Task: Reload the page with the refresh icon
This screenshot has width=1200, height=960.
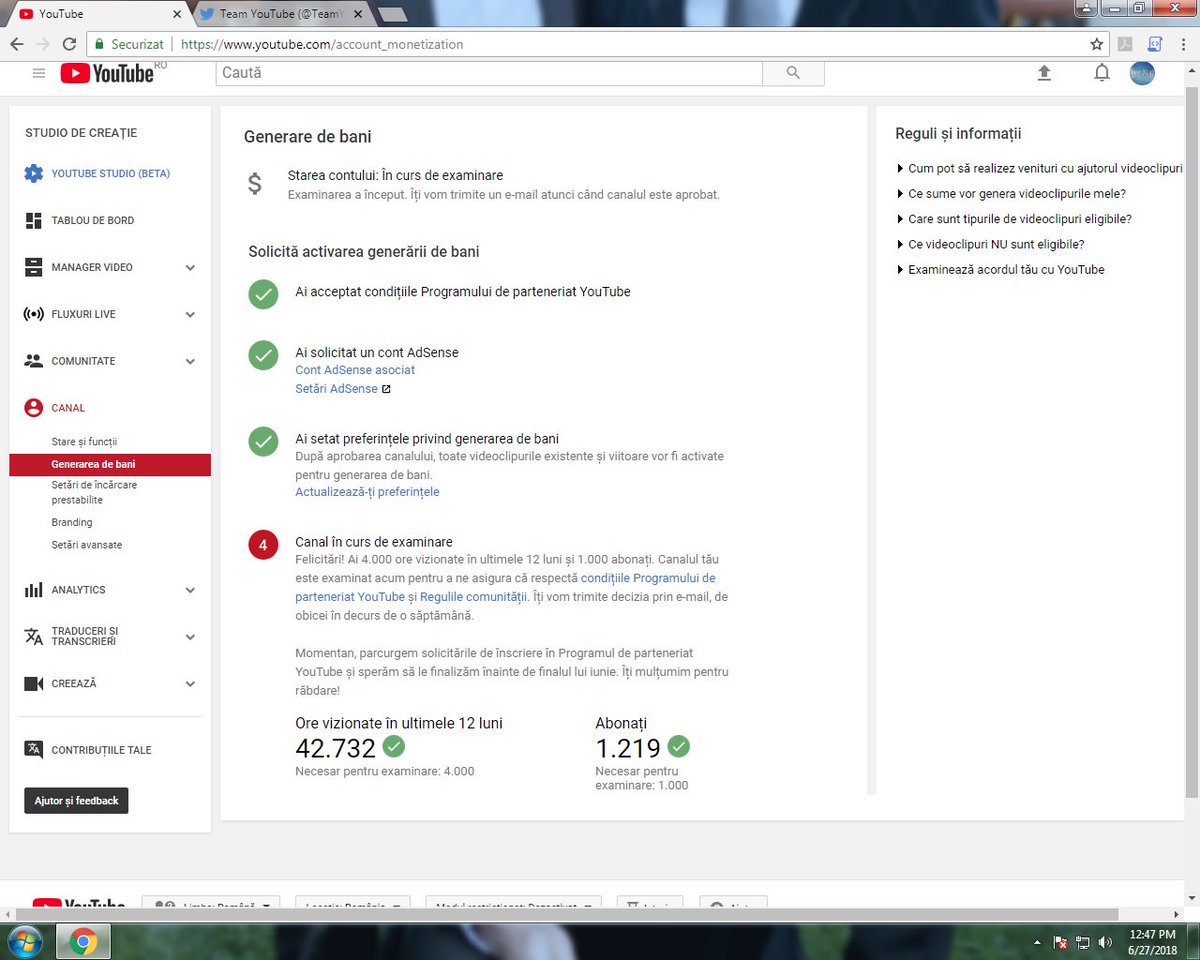Action: [69, 44]
